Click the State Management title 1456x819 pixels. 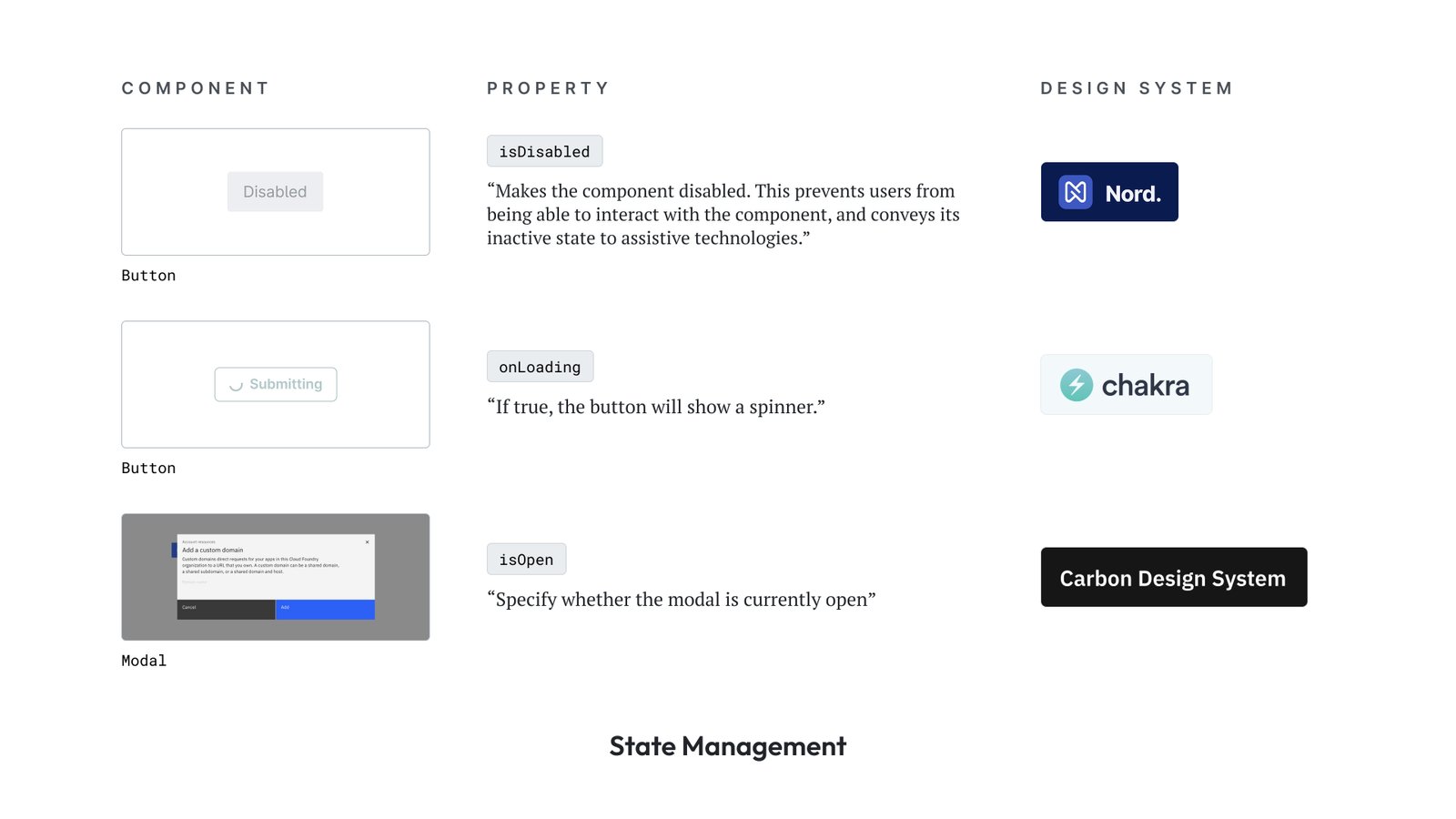point(728,746)
